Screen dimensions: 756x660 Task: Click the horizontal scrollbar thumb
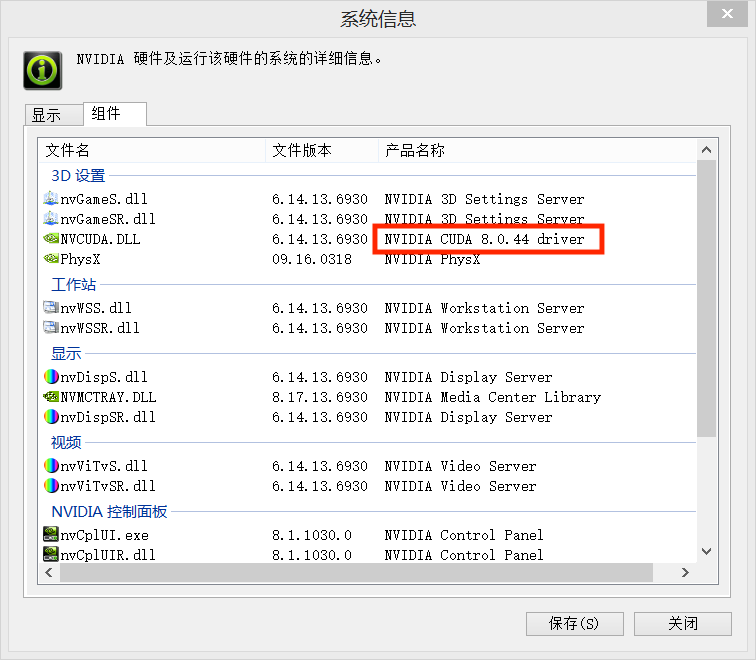356,572
